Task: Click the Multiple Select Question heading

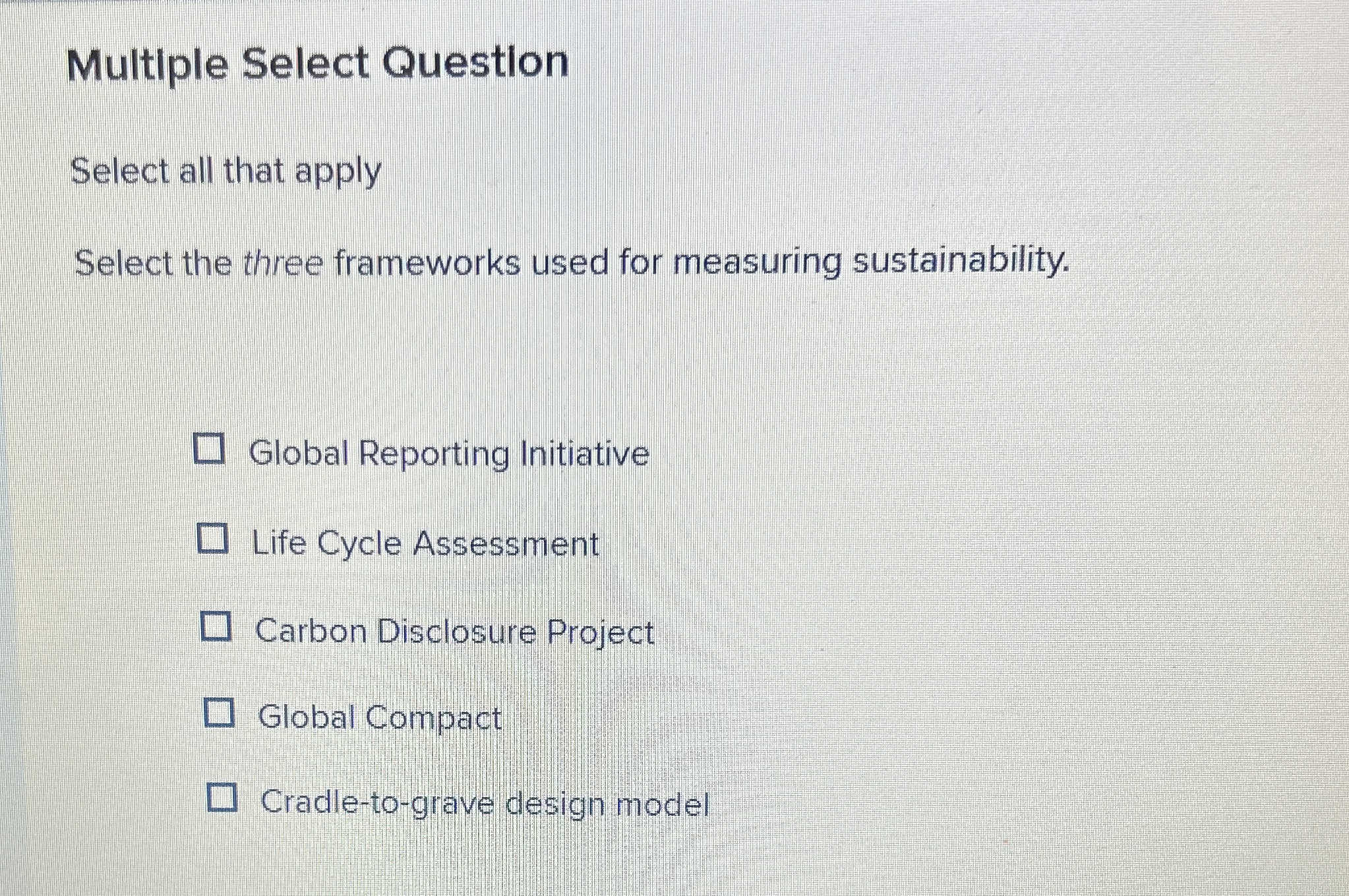Action: [320, 64]
